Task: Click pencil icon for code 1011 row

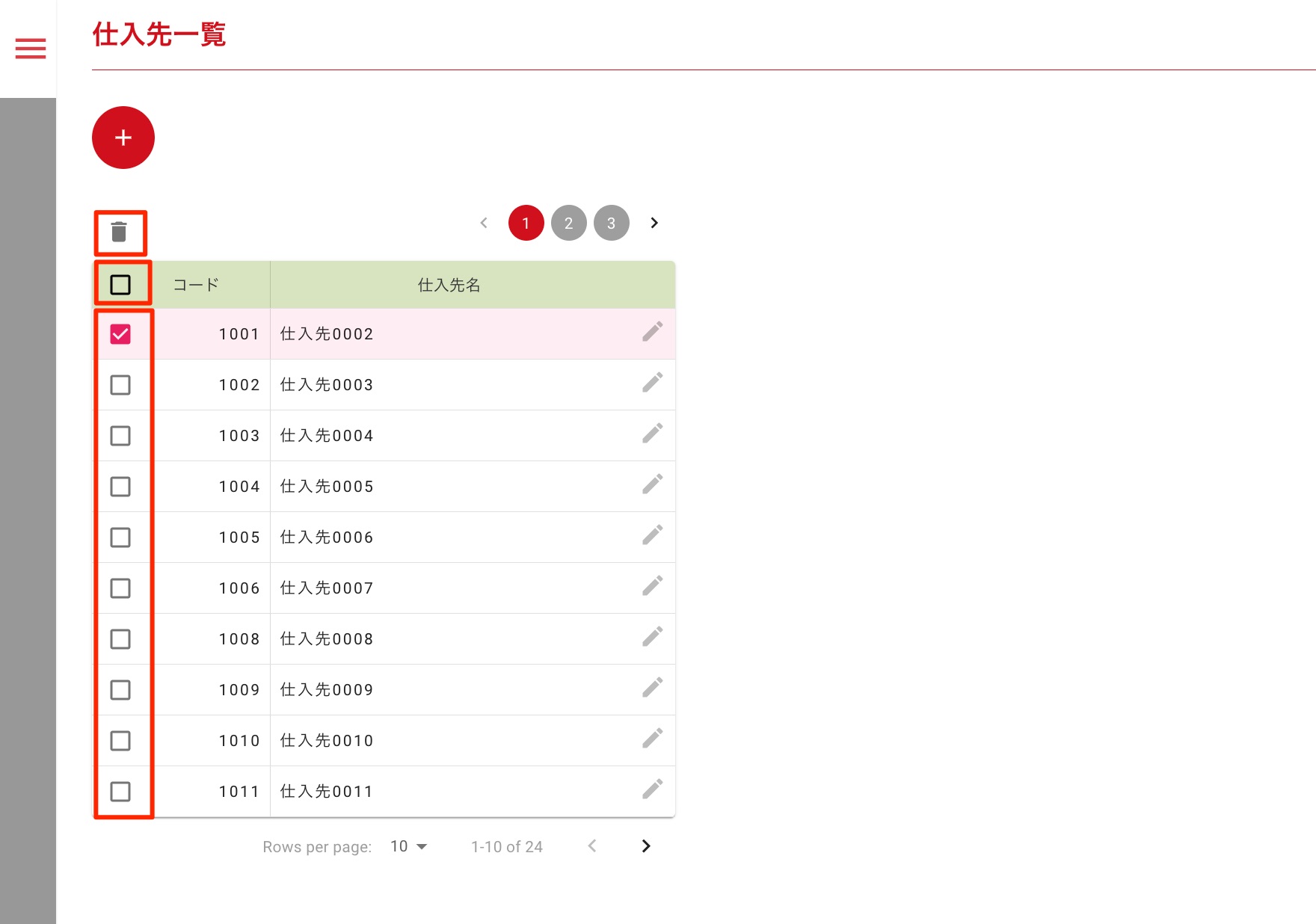Action: [x=652, y=789]
